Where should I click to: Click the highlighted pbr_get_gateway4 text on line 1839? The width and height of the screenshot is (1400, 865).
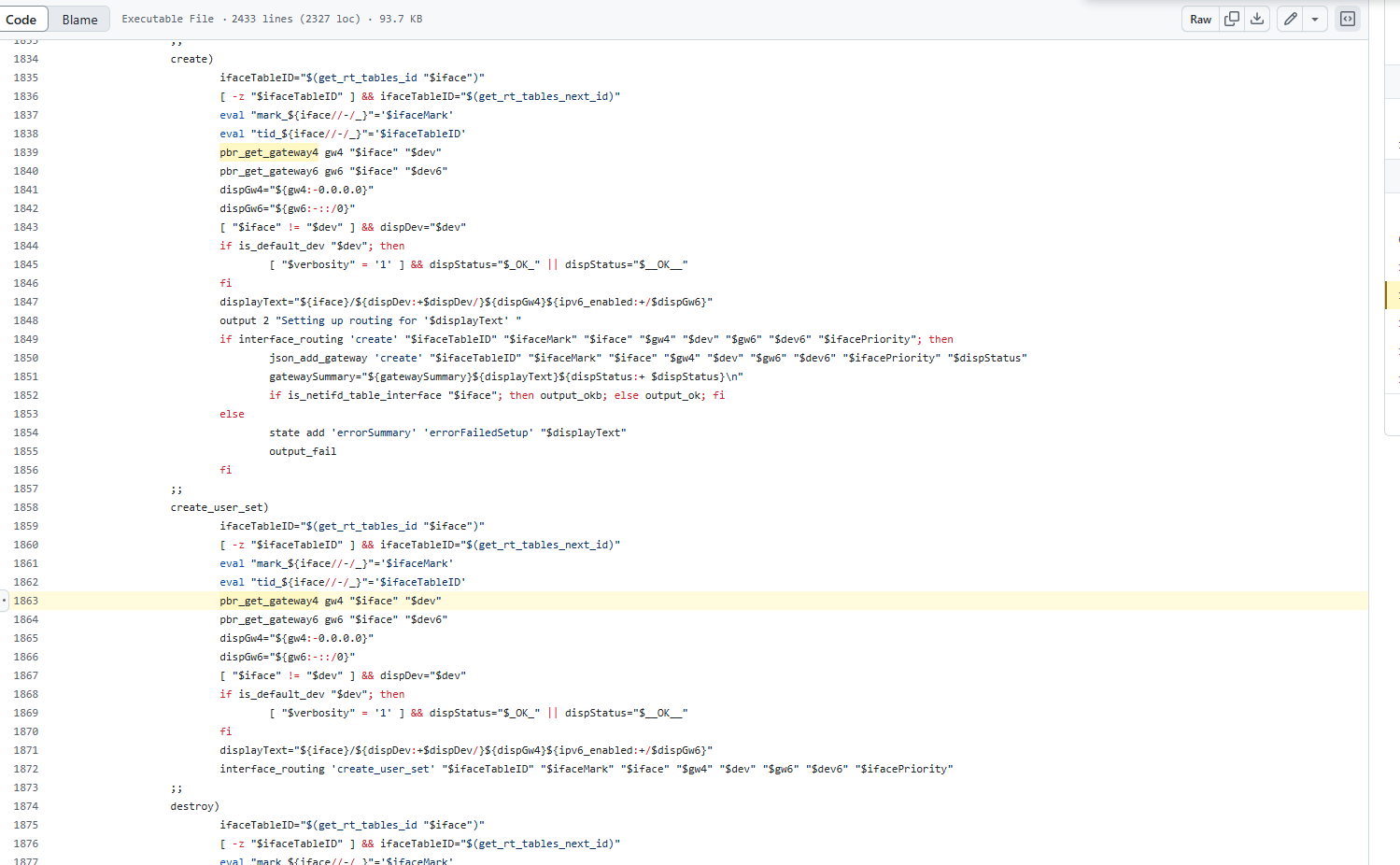coord(269,152)
